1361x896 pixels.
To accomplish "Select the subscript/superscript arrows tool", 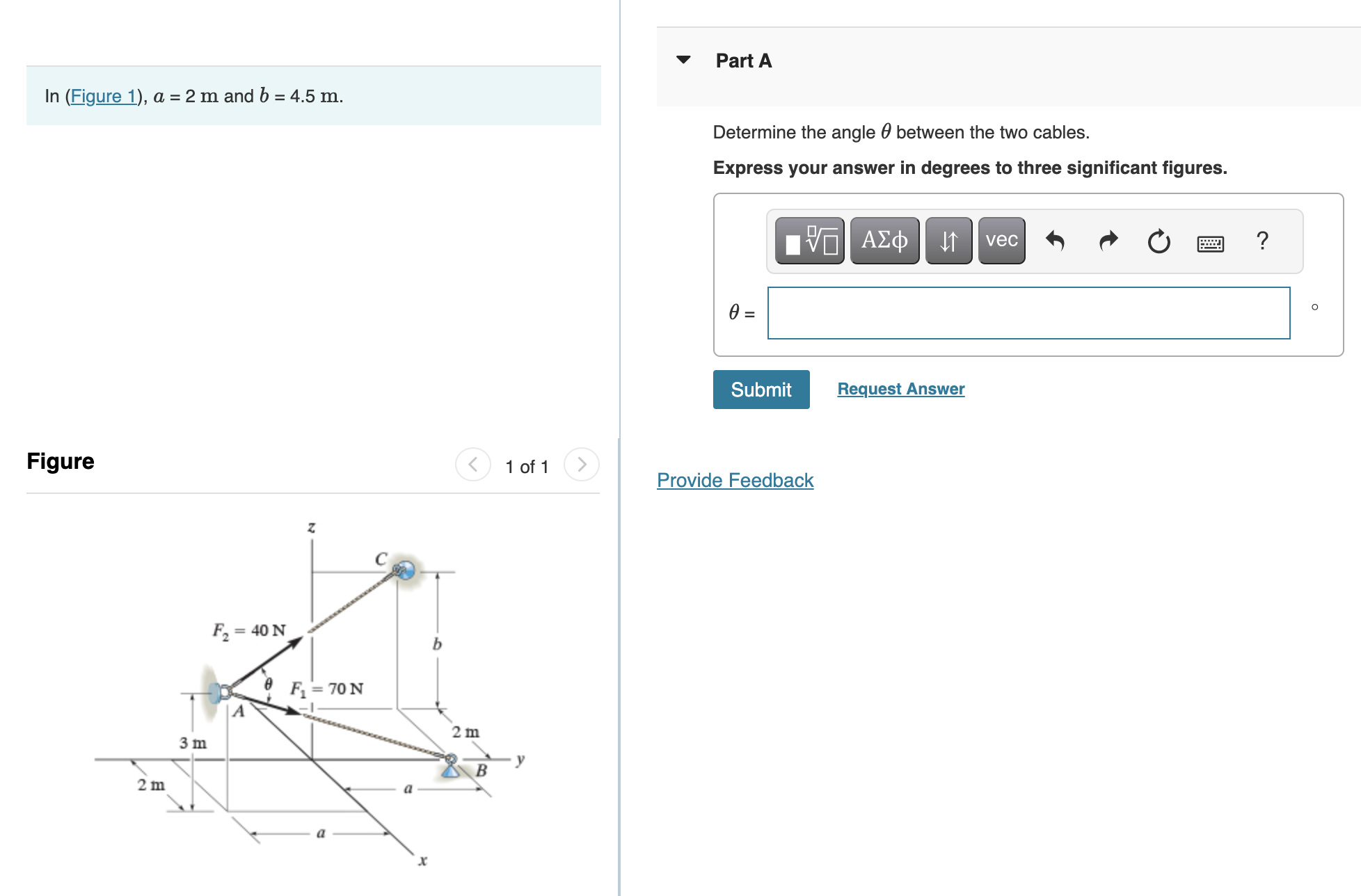I will (948, 241).
